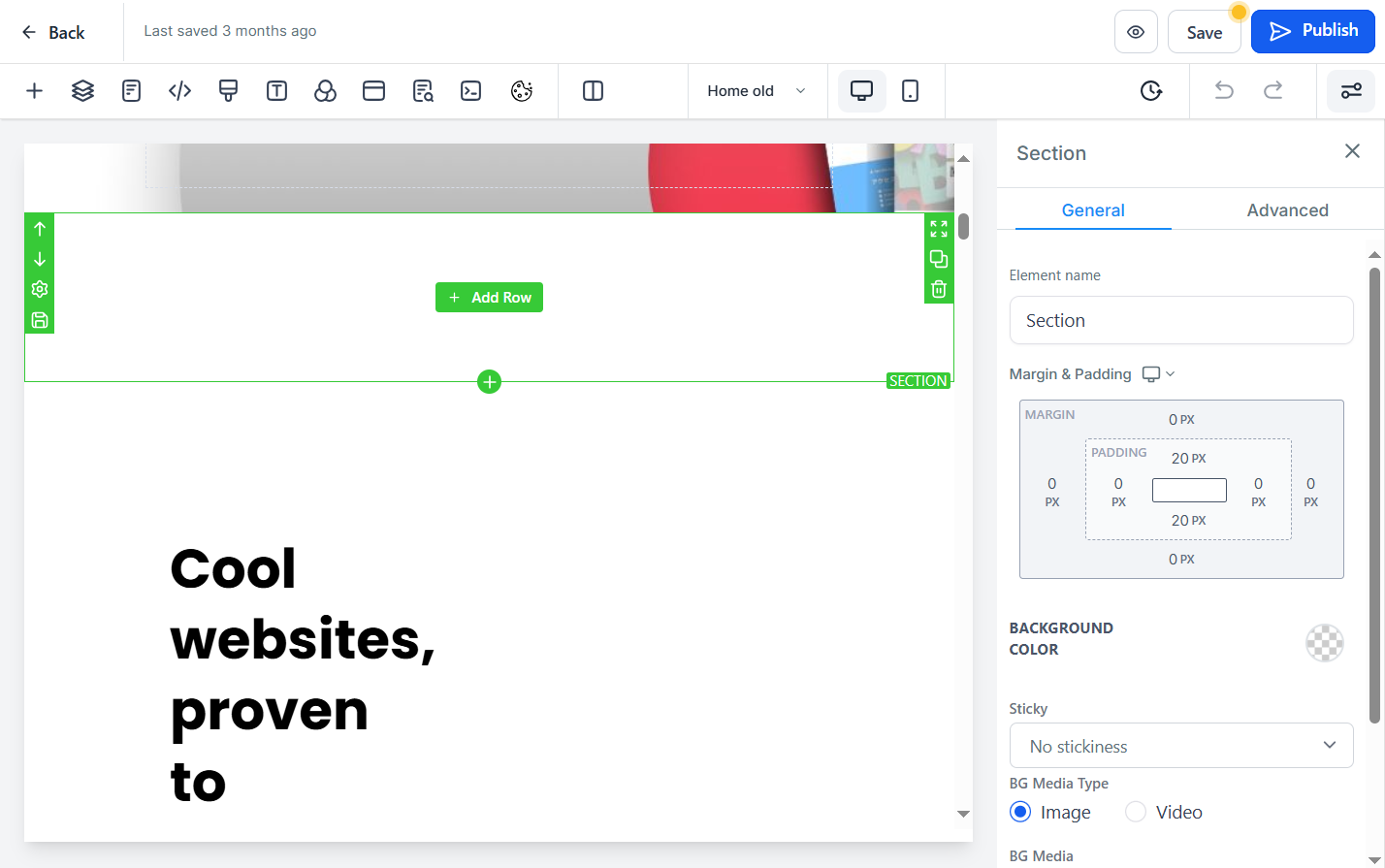This screenshot has width=1385, height=868.
Task: Switch to the Advanced tab
Action: click(1287, 210)
